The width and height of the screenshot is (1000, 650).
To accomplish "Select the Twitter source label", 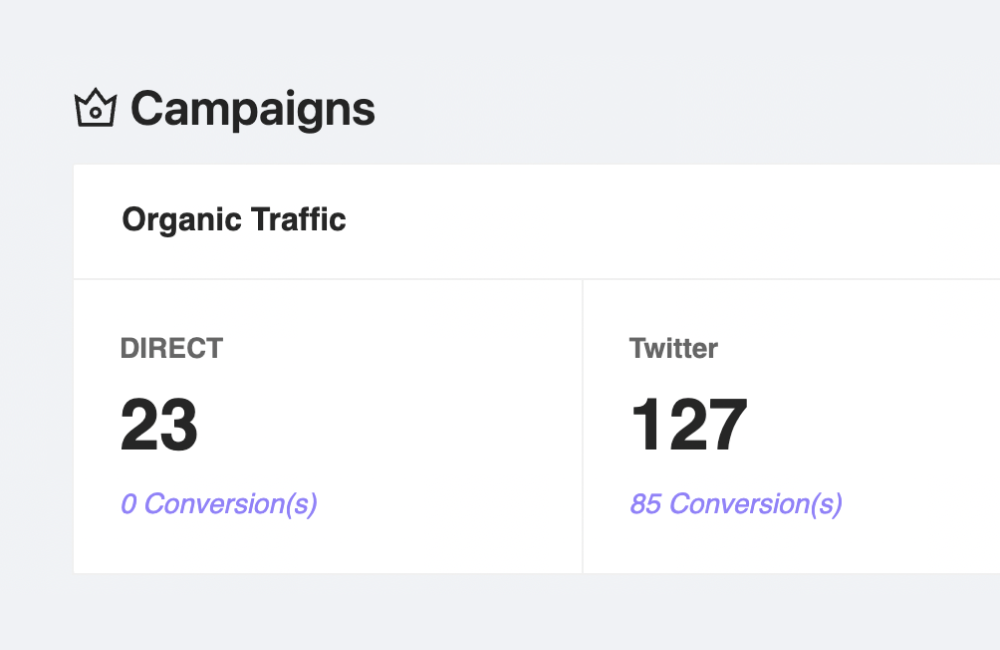I will [673, 348].
